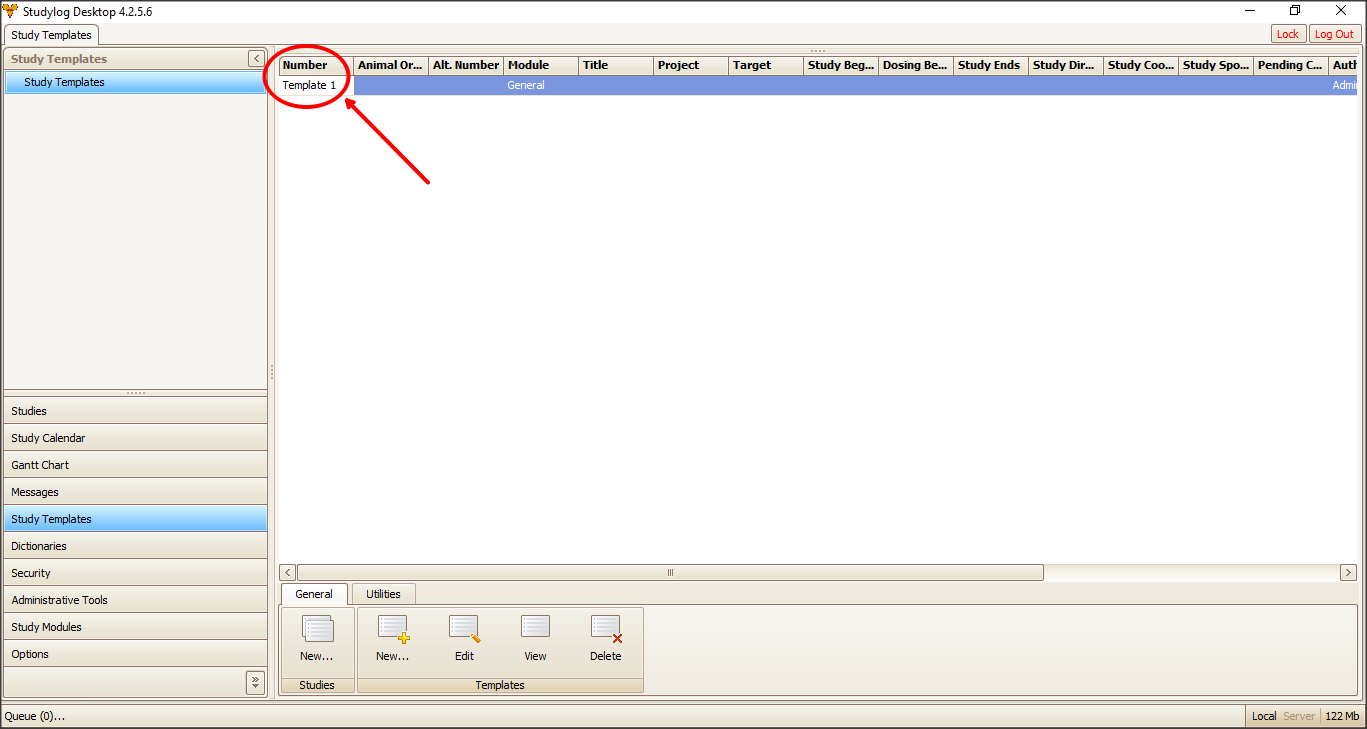Screen dimensions: 1367x729
Task: Open the Security section
Action: click(136, 573)
